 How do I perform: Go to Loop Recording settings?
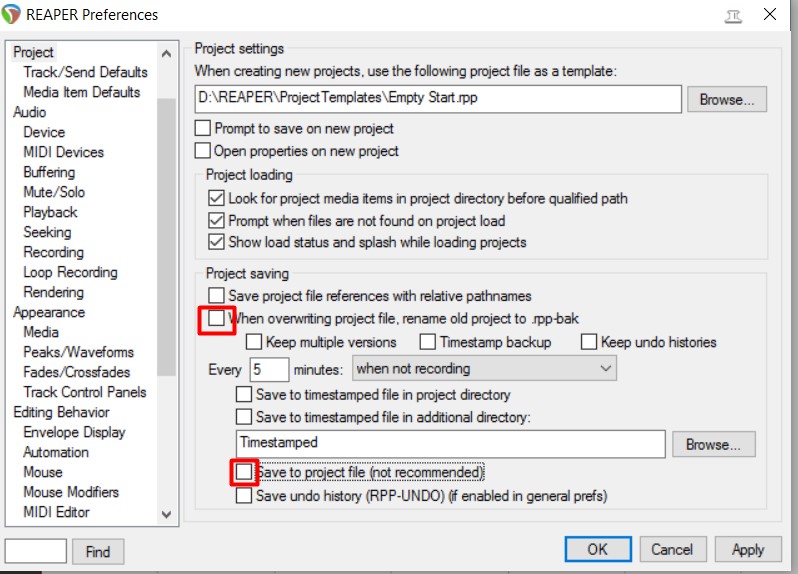click(70, 272)
